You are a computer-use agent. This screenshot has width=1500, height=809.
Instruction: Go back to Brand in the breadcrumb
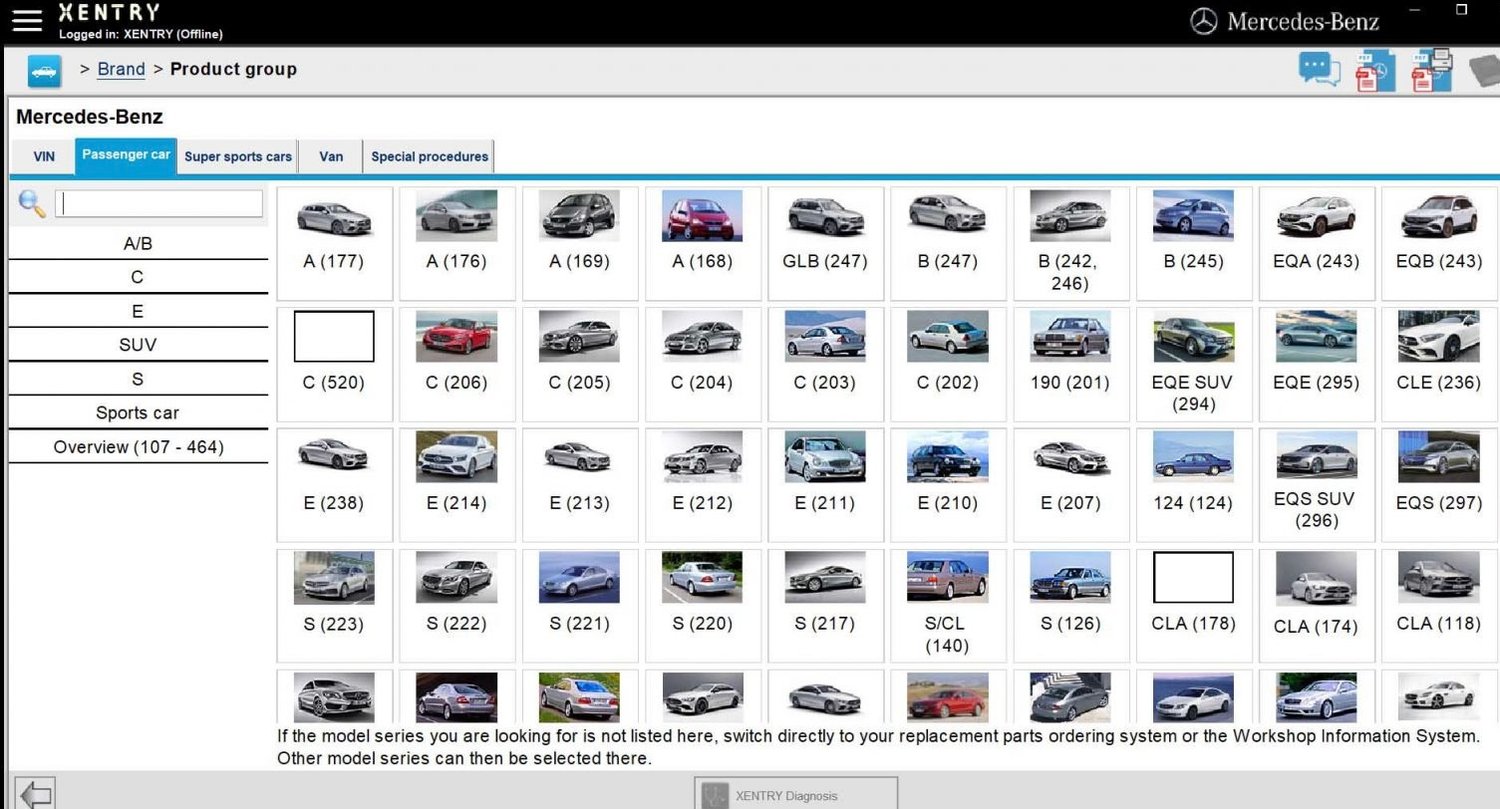(121, 69)
